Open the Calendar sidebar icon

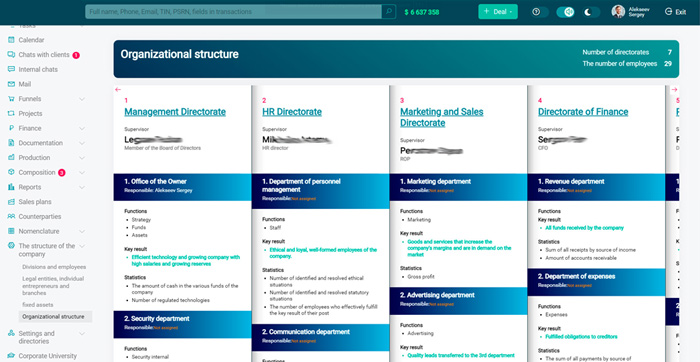pyautogui.click(x=11, y=40)
